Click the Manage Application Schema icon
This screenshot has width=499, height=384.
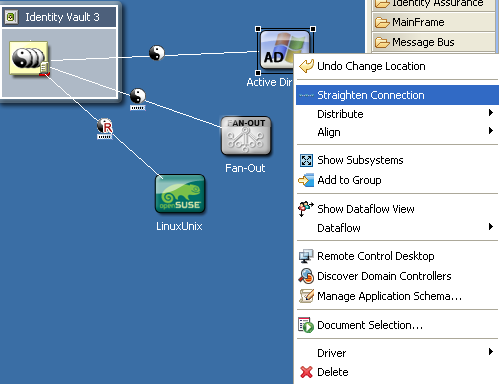point(306,296)
